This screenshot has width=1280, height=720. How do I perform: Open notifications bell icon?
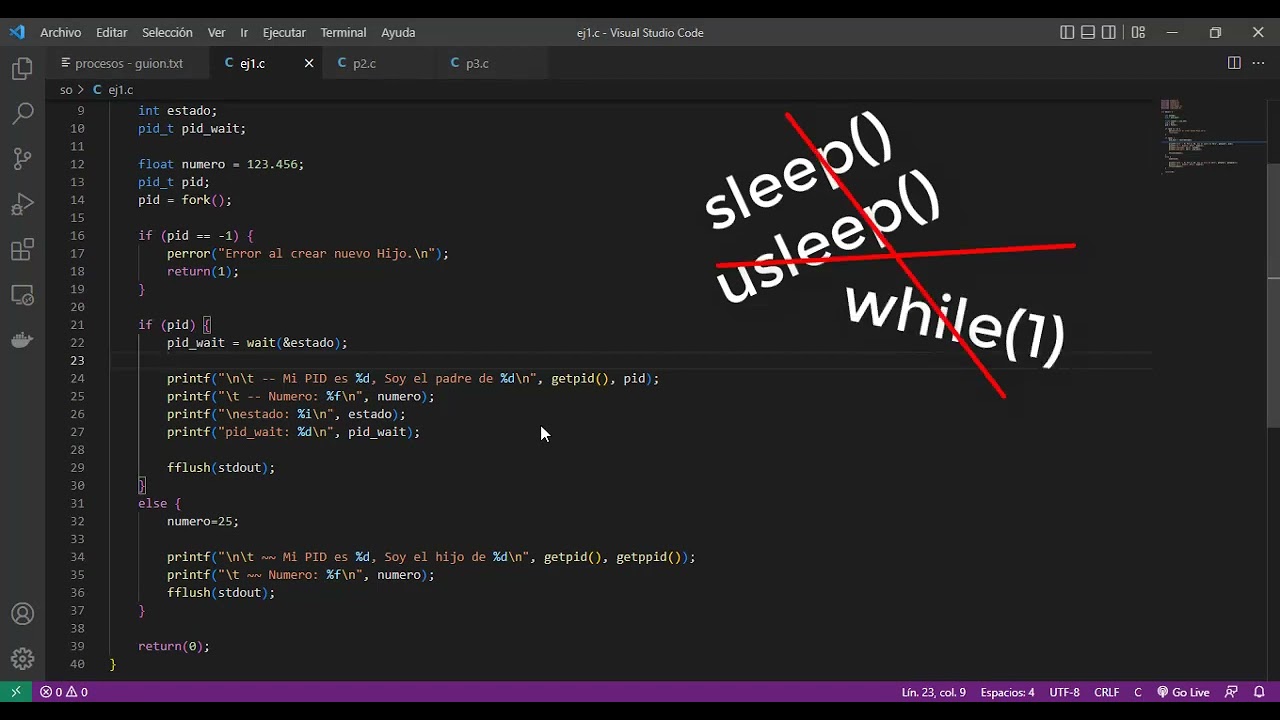(1259, 692)
